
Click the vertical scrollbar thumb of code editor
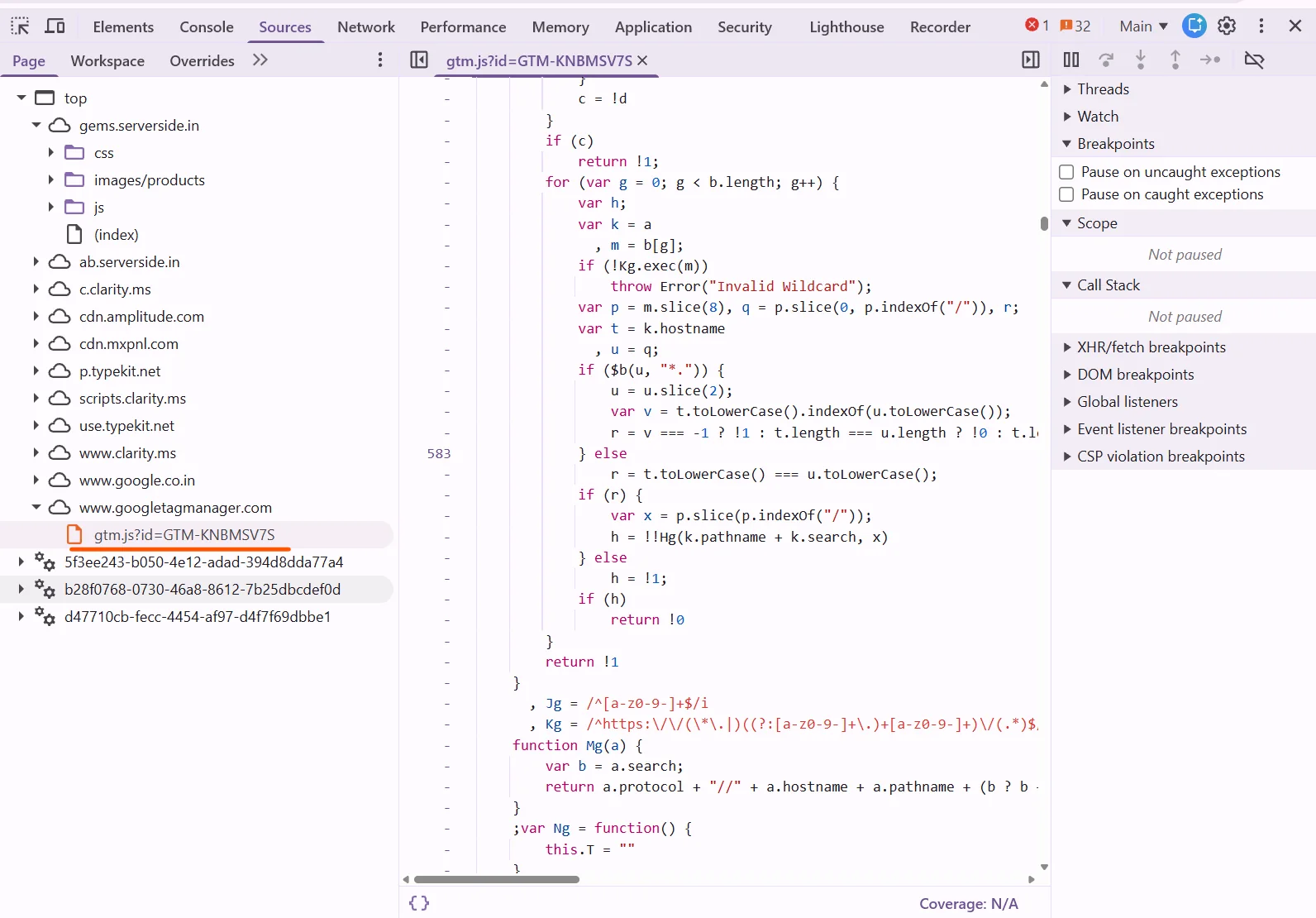click(1044, 223)
